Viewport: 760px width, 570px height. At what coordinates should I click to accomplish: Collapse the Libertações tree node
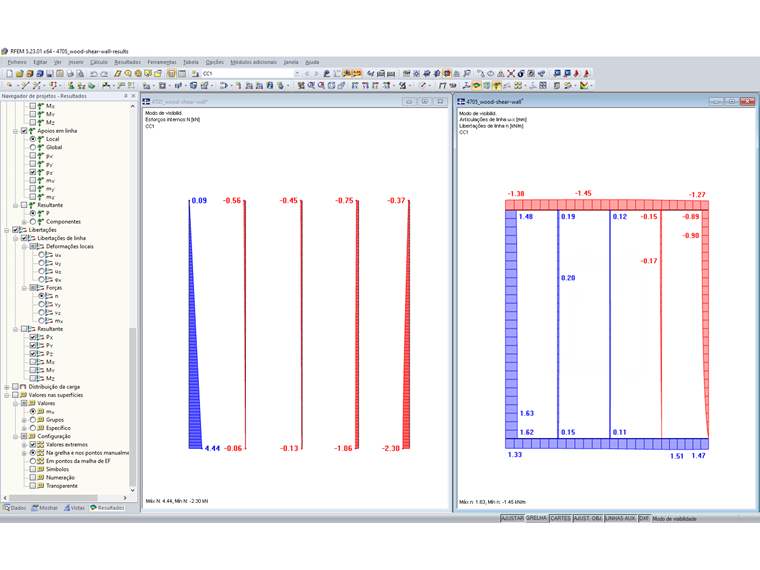7,230
